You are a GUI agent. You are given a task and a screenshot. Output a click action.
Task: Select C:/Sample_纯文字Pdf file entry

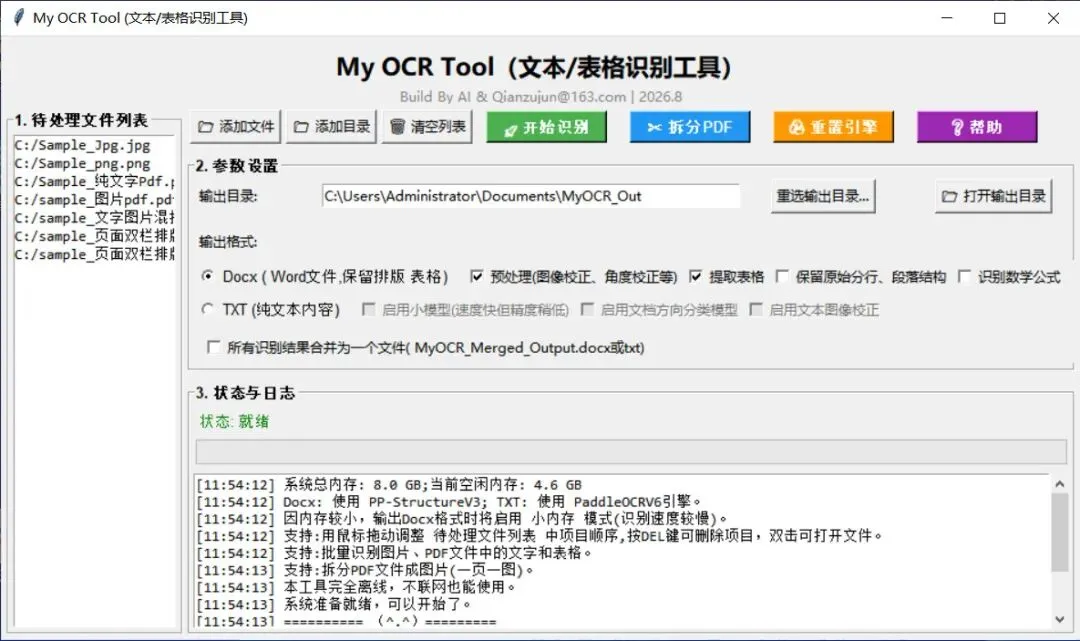coord(94,182)
